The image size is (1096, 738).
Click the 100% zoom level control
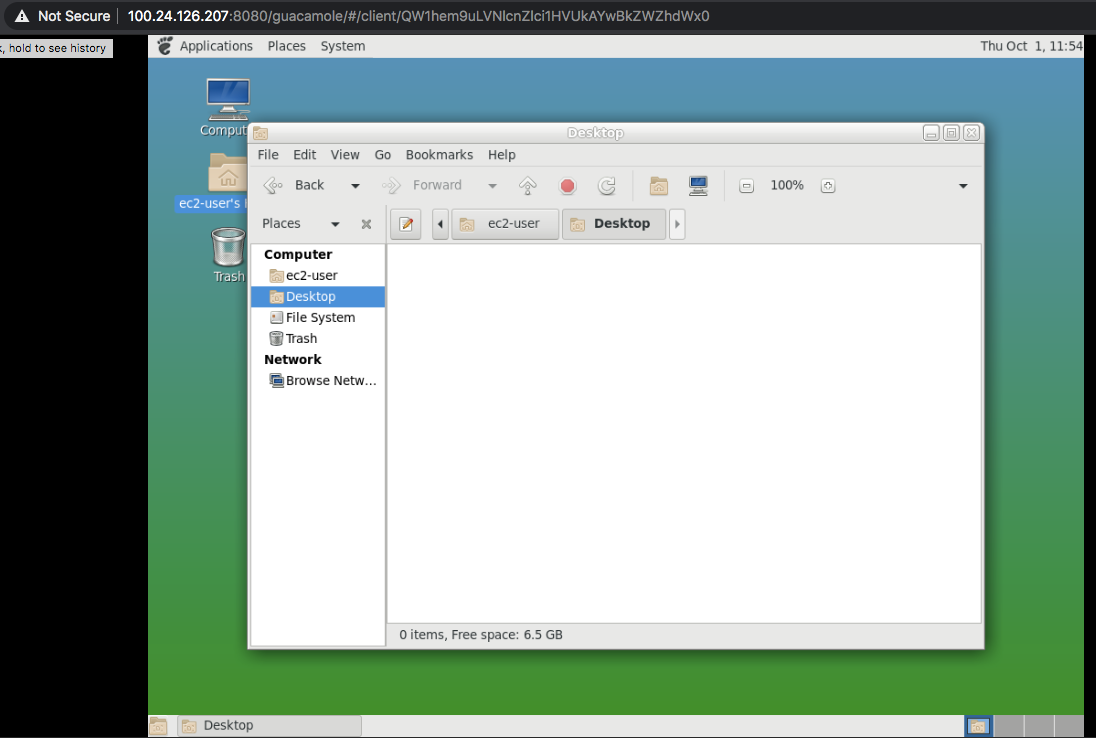coord(787,185)
